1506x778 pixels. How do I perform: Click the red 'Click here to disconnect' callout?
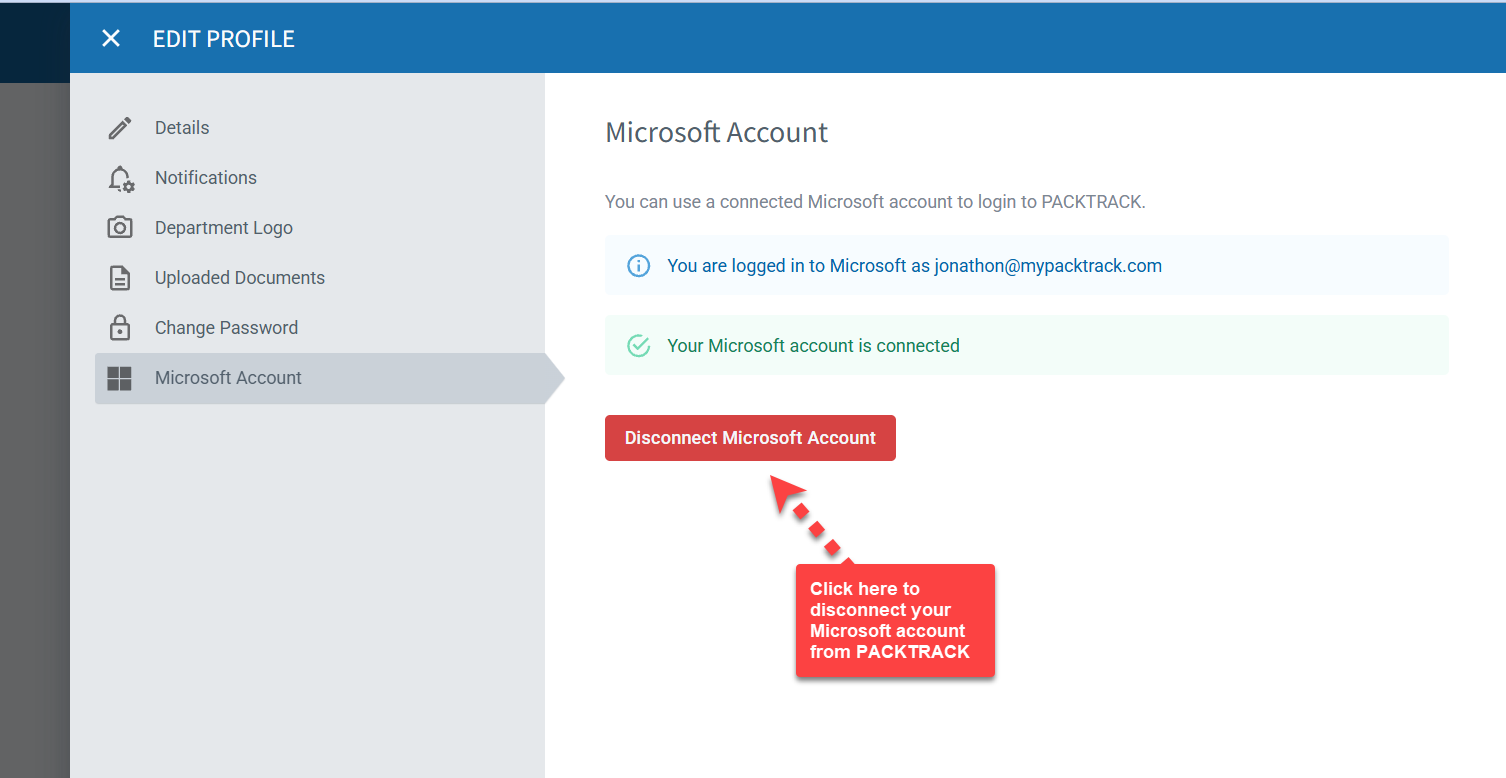coord(894,621)
